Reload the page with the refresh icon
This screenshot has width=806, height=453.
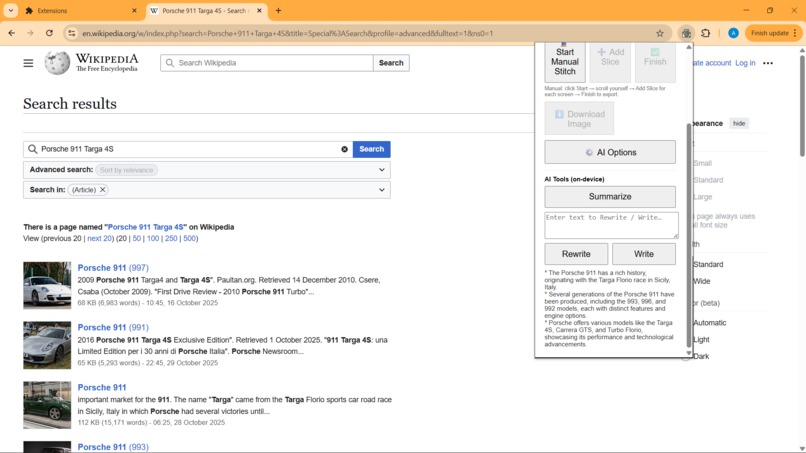point(49,33)
